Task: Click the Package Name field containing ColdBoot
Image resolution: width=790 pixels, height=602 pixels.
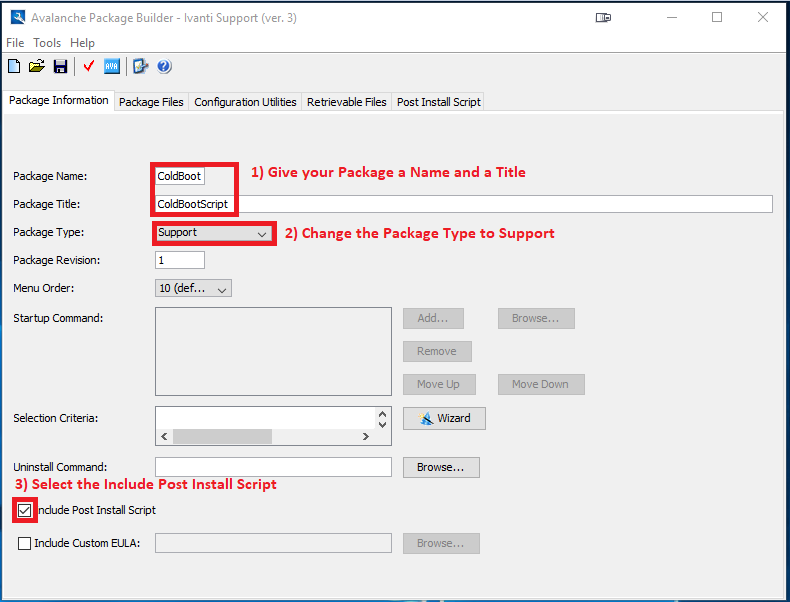Action: point(180,176)
